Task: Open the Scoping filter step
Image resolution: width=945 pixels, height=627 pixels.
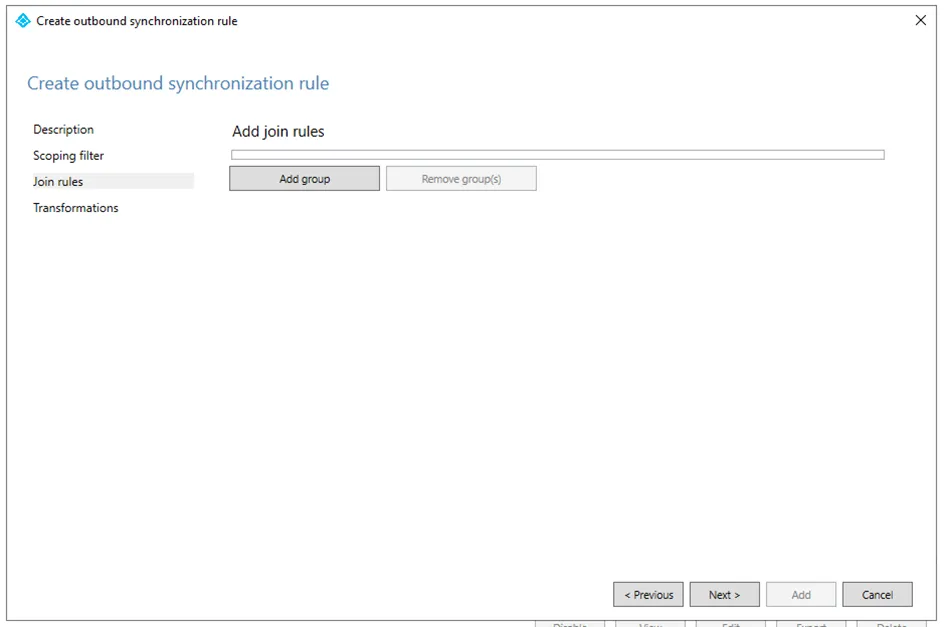Action: coord(68,156)
